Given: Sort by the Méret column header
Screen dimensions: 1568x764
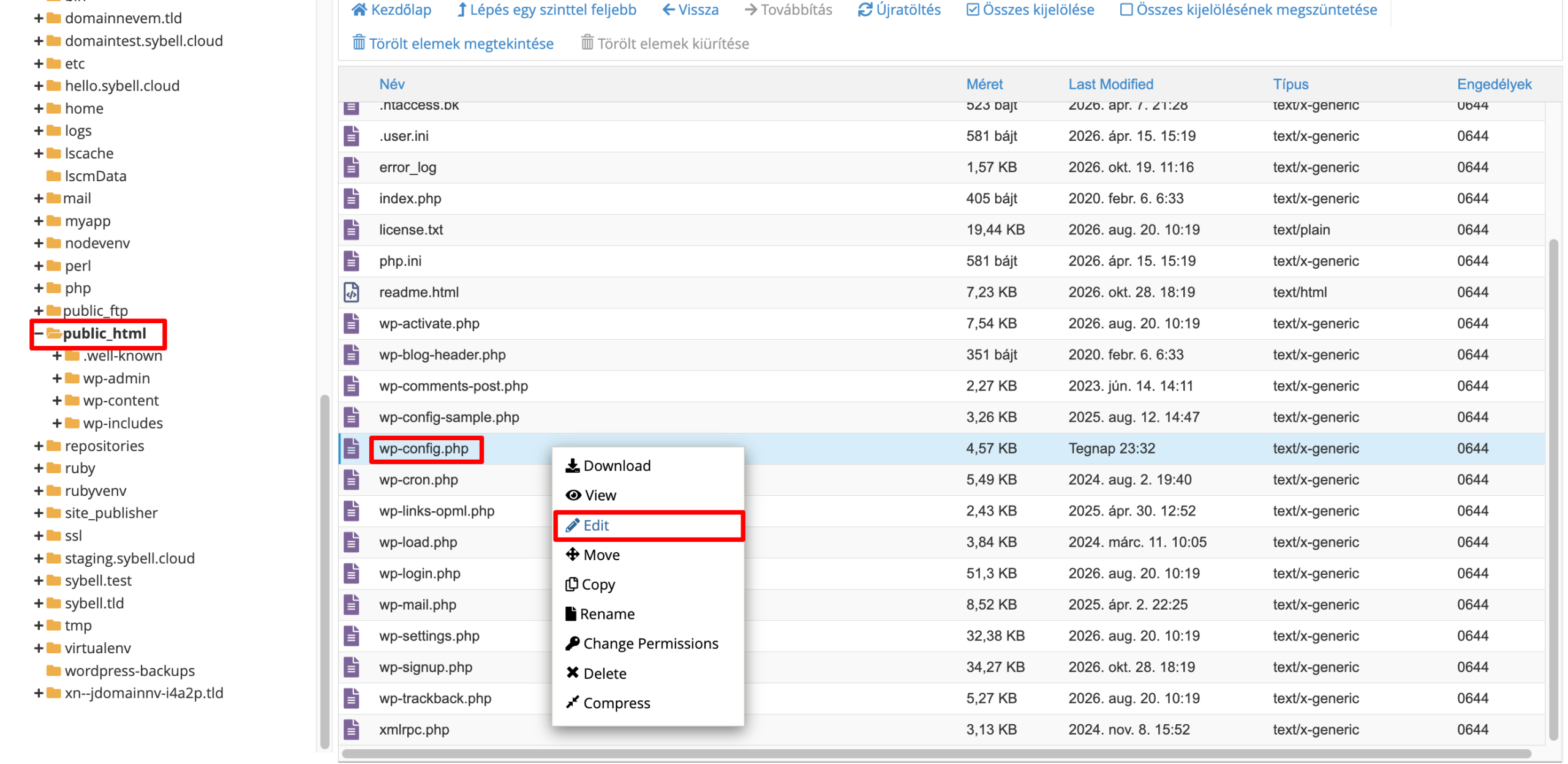Looking at the screenshot, I should 984,84.
